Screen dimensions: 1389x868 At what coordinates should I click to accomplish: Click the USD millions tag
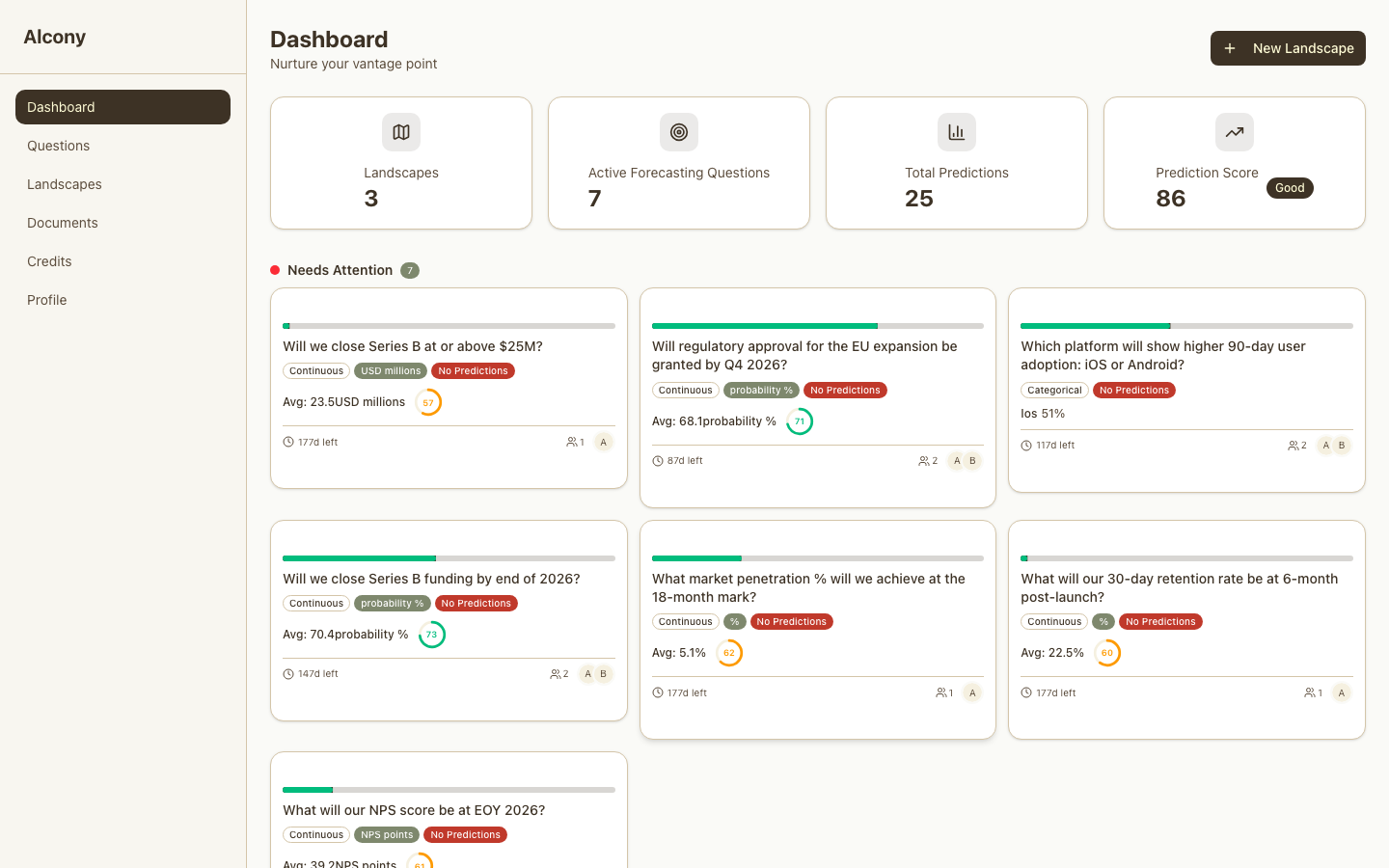tap(391, 371)
